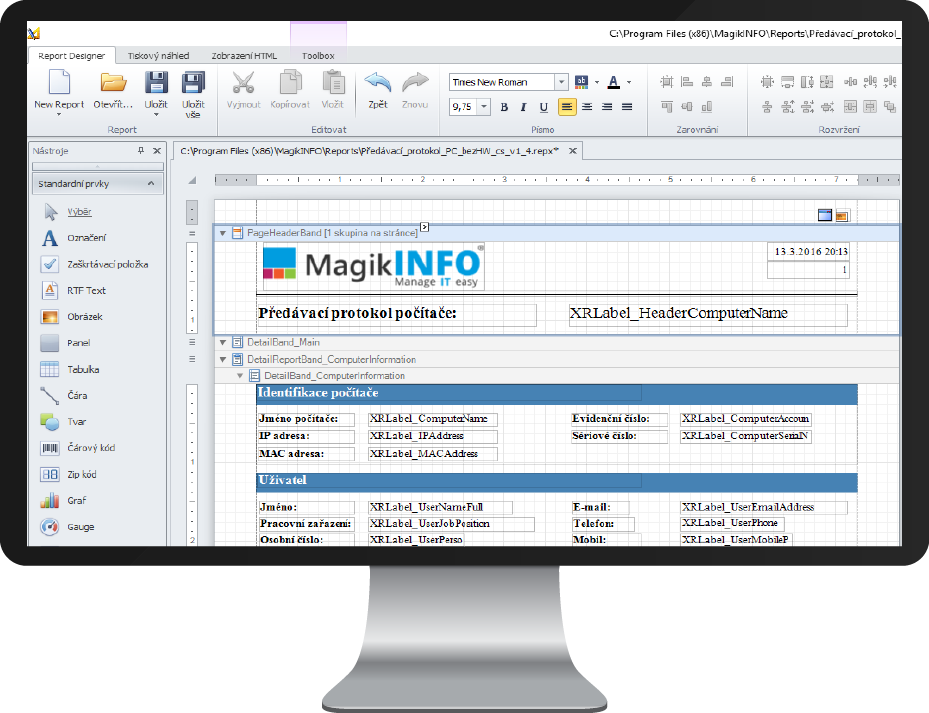
Task: Open Times New Roman font dropdown
Action: coord(561,82)
